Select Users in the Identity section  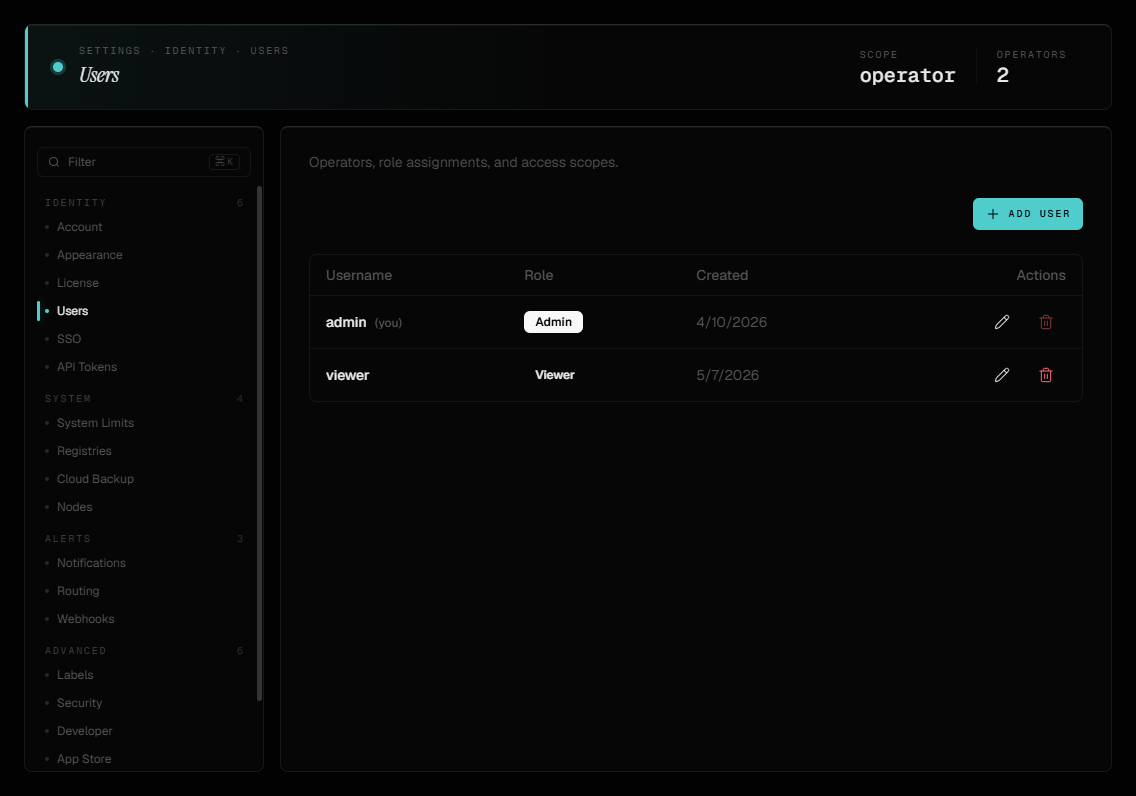tap(72, 311)
